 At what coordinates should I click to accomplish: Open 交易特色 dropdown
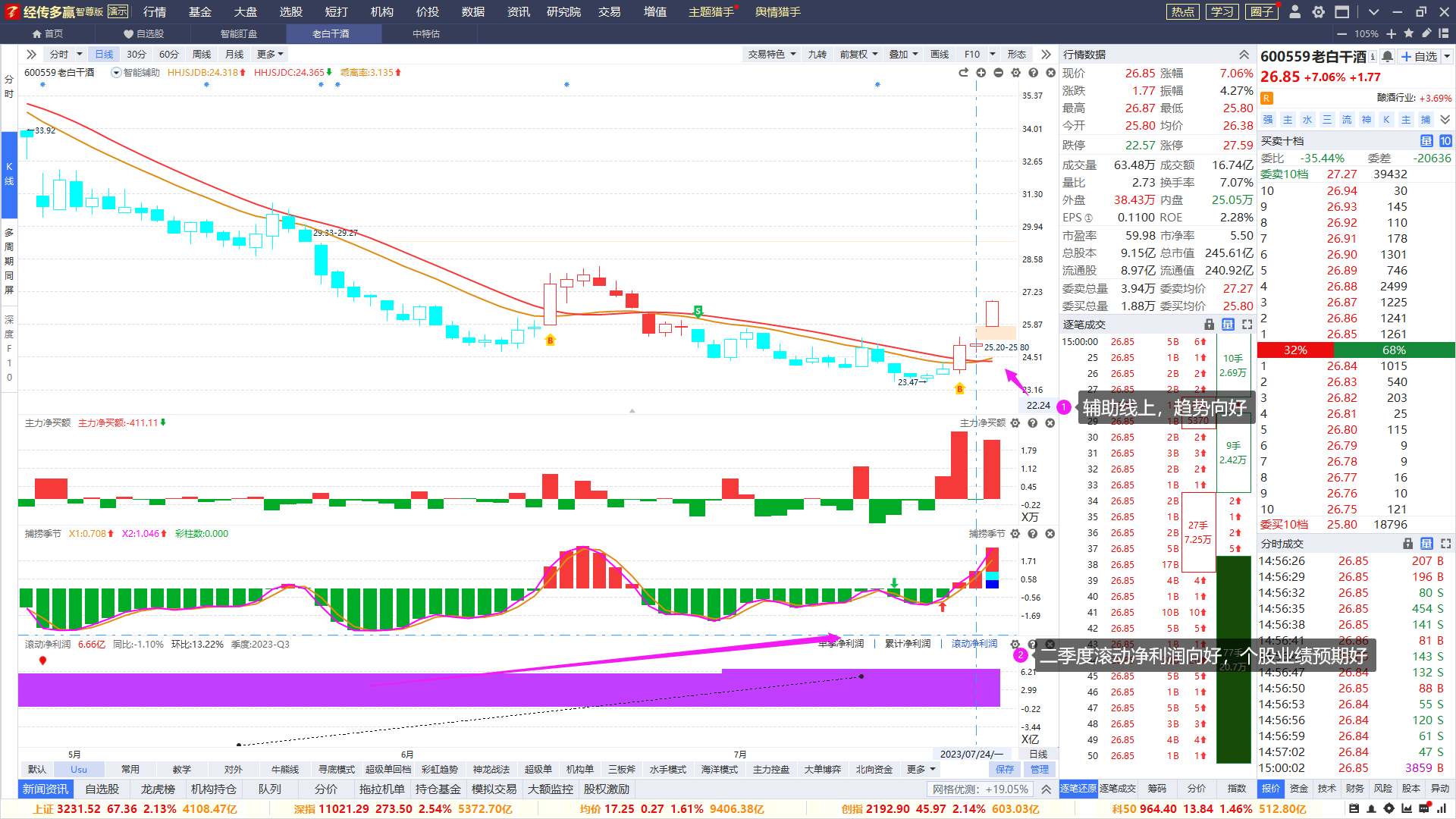772,54
